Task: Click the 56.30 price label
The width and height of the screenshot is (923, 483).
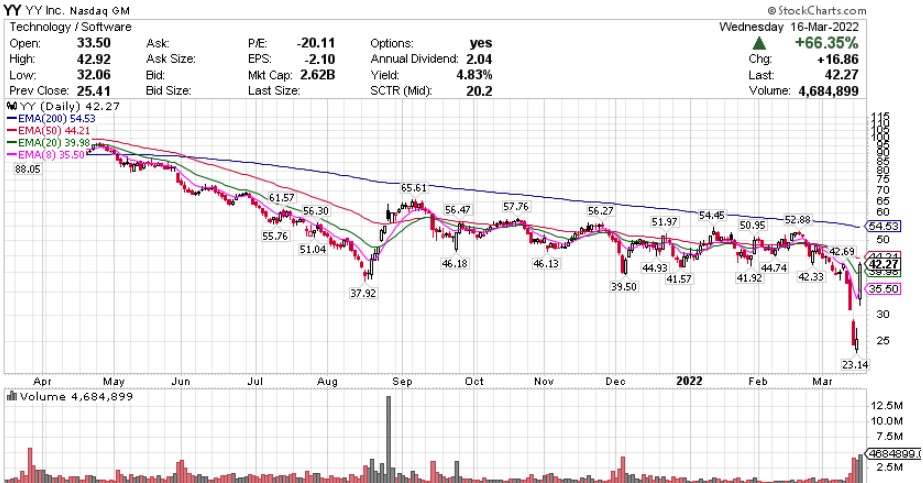Action: pyautogui.click(x=316, y=211)
